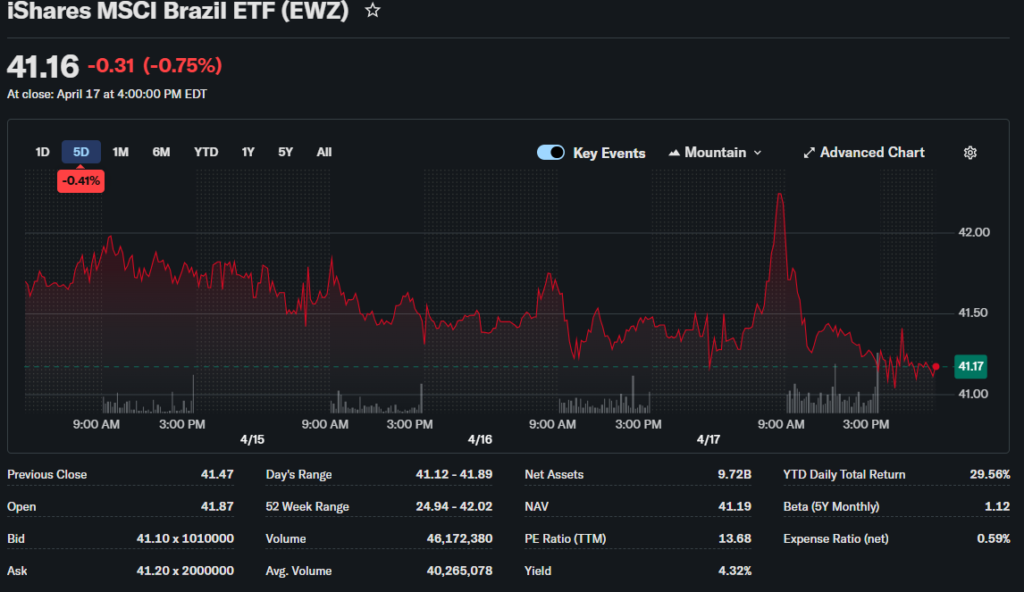Select the 5D time range tab
The width and height of the screenshot is (1024, 592).
81,152
